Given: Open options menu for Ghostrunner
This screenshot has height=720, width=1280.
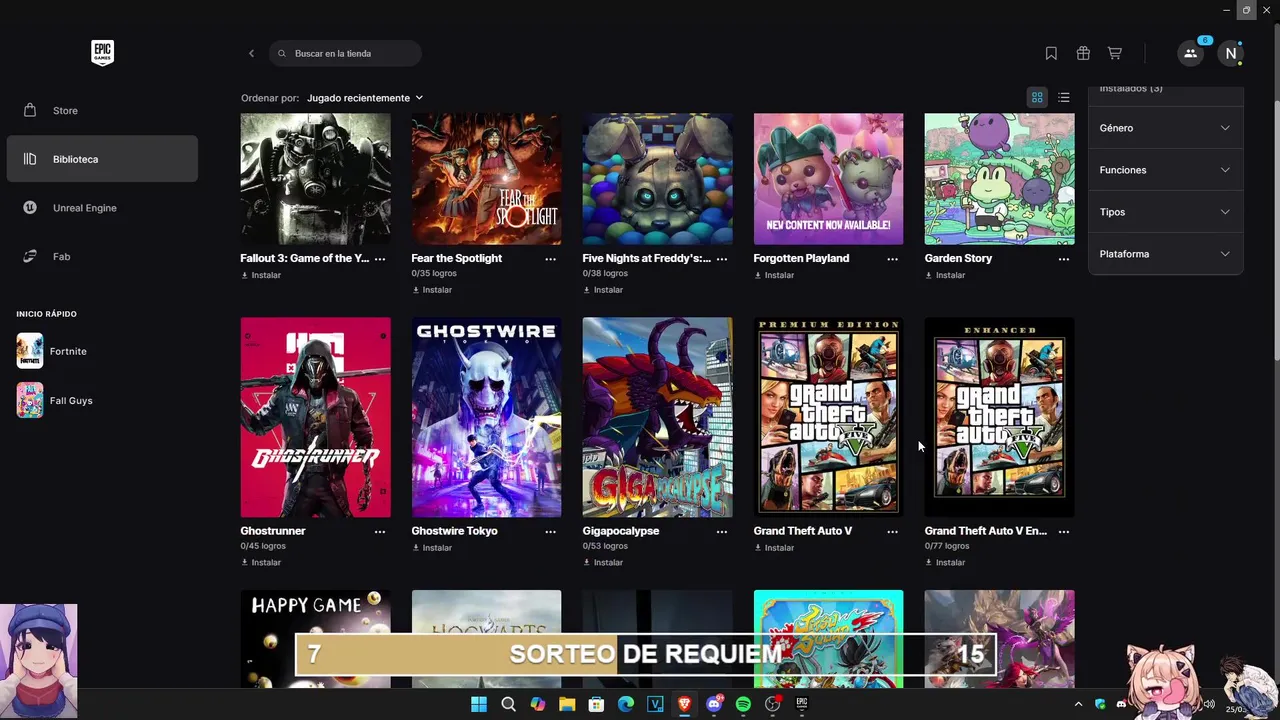Looking at the screenshot, I should [x=380, y=532].
